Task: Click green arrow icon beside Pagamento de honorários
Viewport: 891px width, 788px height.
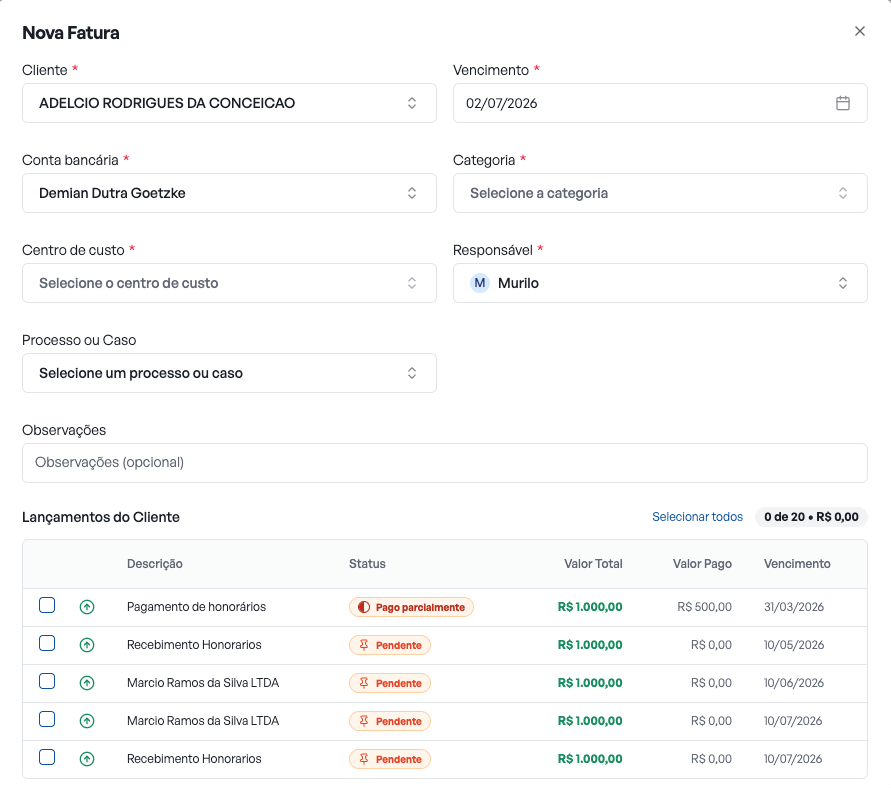Action: [x=87, y=607]
